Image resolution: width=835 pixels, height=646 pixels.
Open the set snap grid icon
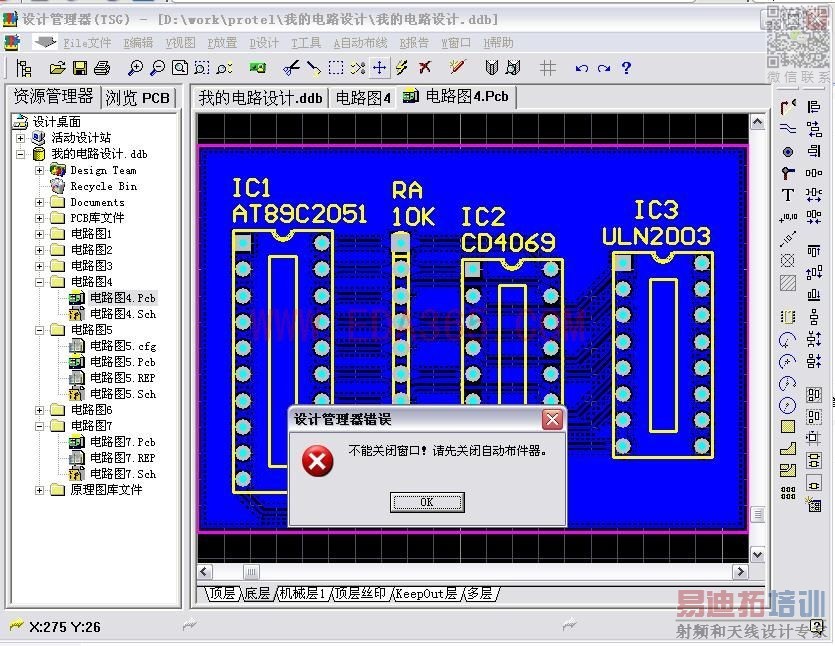click(x=547, y=68)
